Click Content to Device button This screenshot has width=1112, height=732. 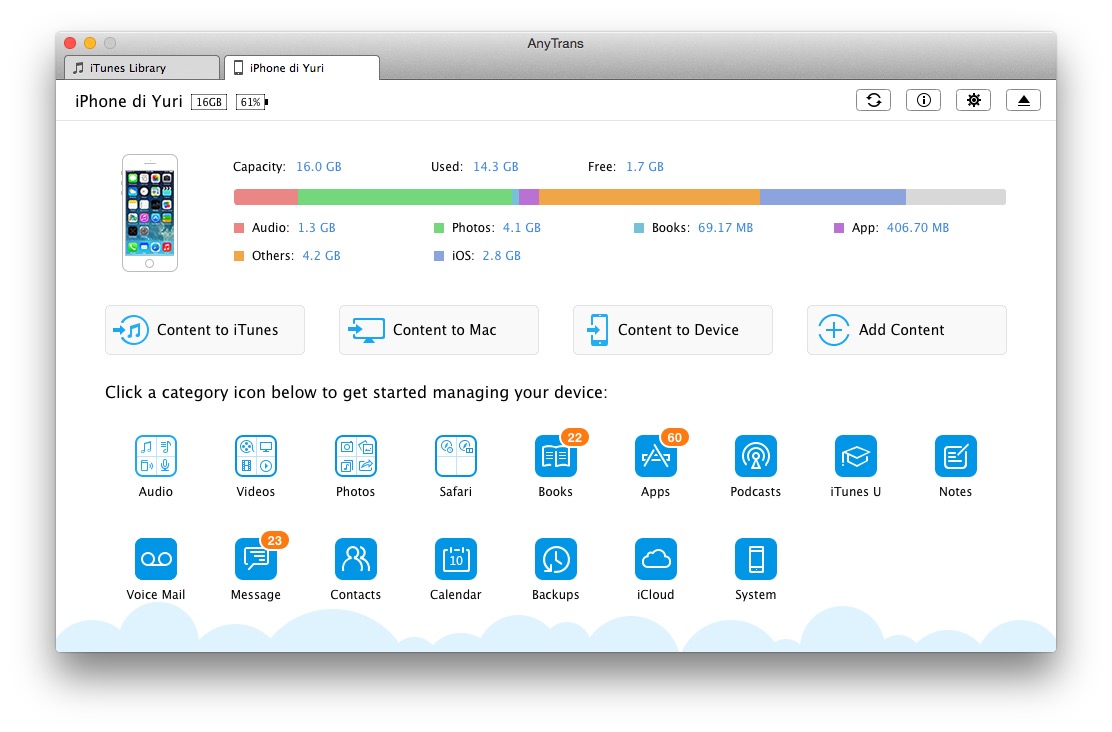click(x=673, y=330)
